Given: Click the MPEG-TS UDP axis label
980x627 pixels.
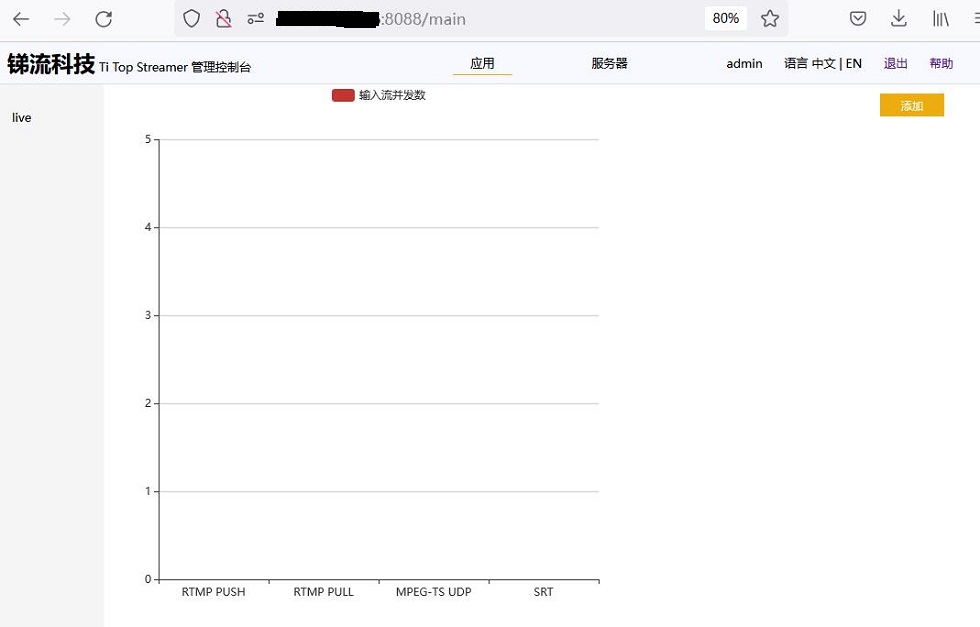Looking at the screenshot, I should pos(434,591).
